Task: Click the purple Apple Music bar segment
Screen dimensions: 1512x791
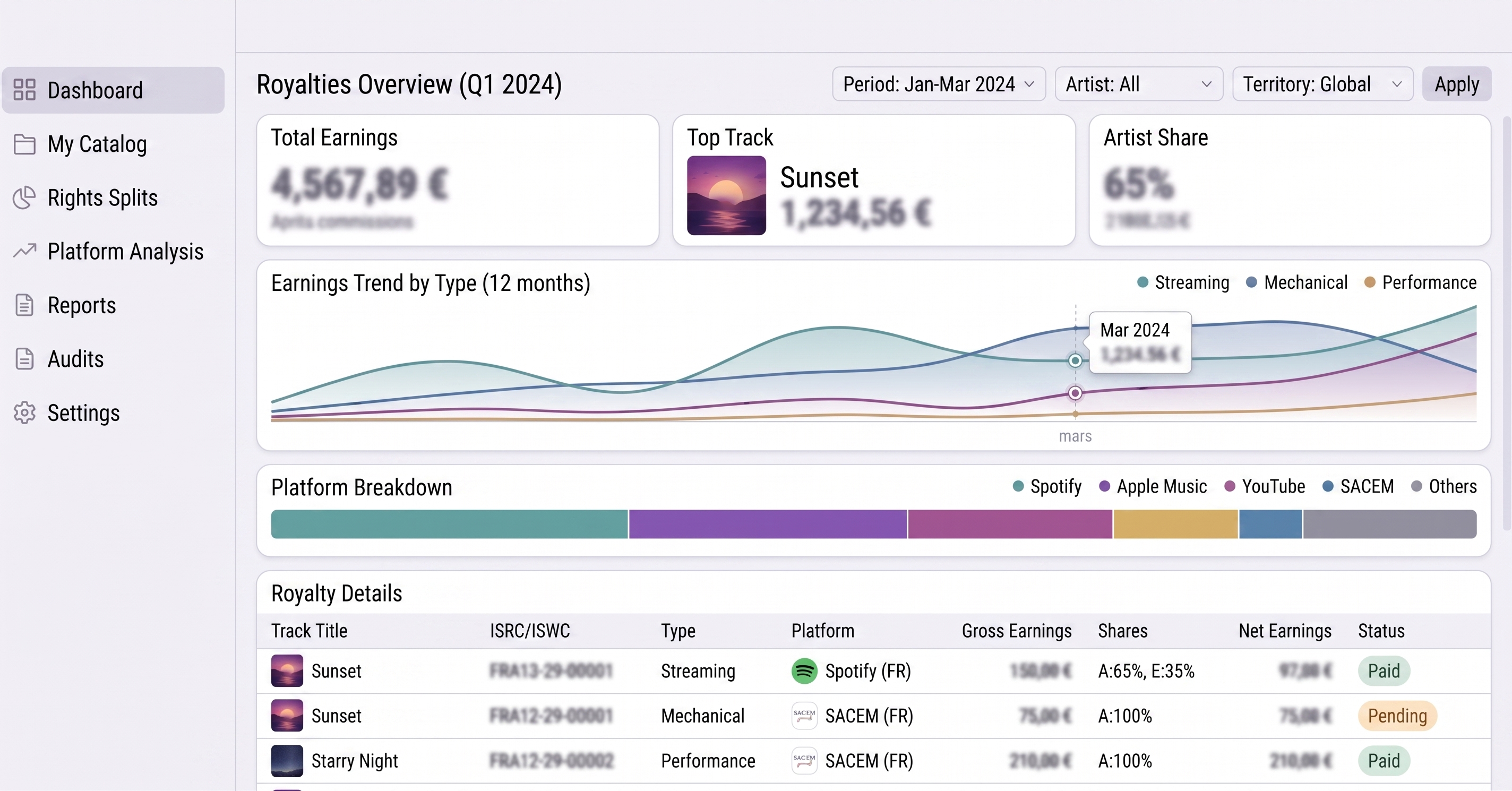Action: click(768, 524)
